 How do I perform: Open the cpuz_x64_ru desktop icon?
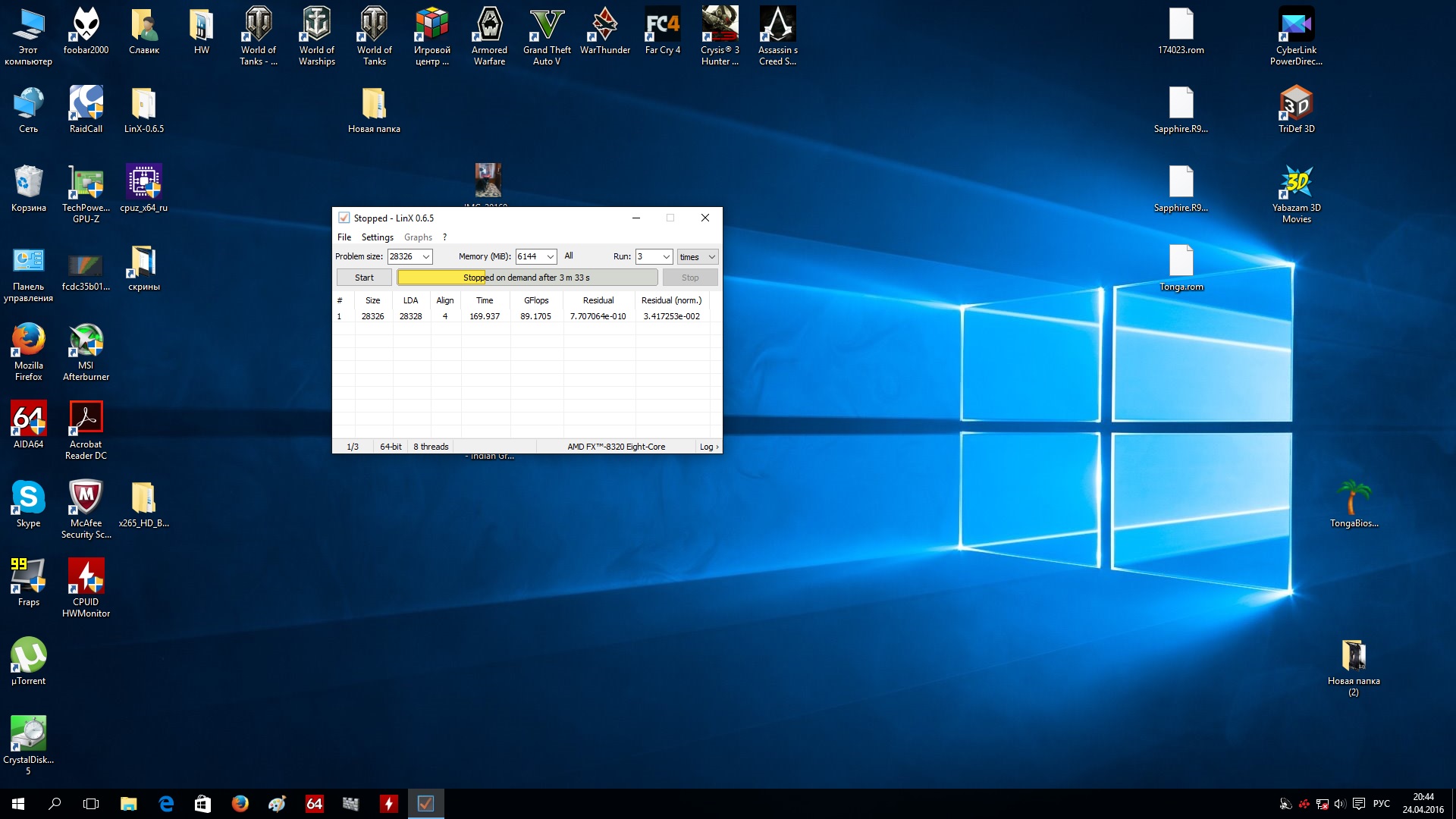click(x=143, y=184)
